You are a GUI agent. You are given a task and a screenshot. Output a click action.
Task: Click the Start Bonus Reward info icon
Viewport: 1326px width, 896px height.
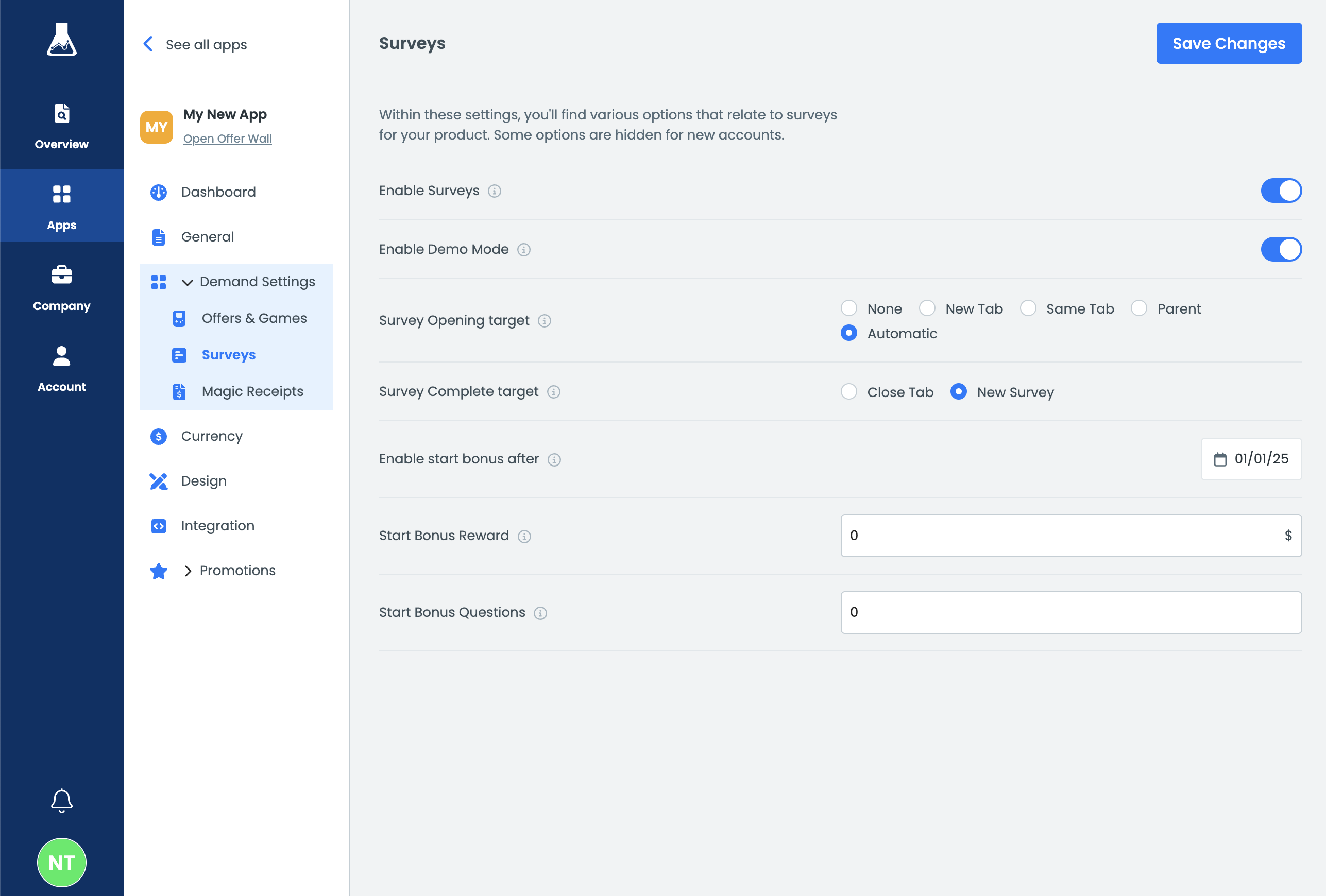[524, 536]
